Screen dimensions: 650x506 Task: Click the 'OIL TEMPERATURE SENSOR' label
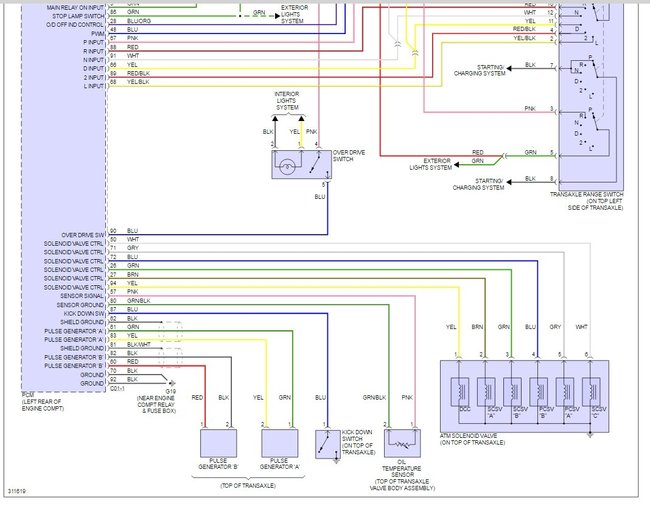402,468
